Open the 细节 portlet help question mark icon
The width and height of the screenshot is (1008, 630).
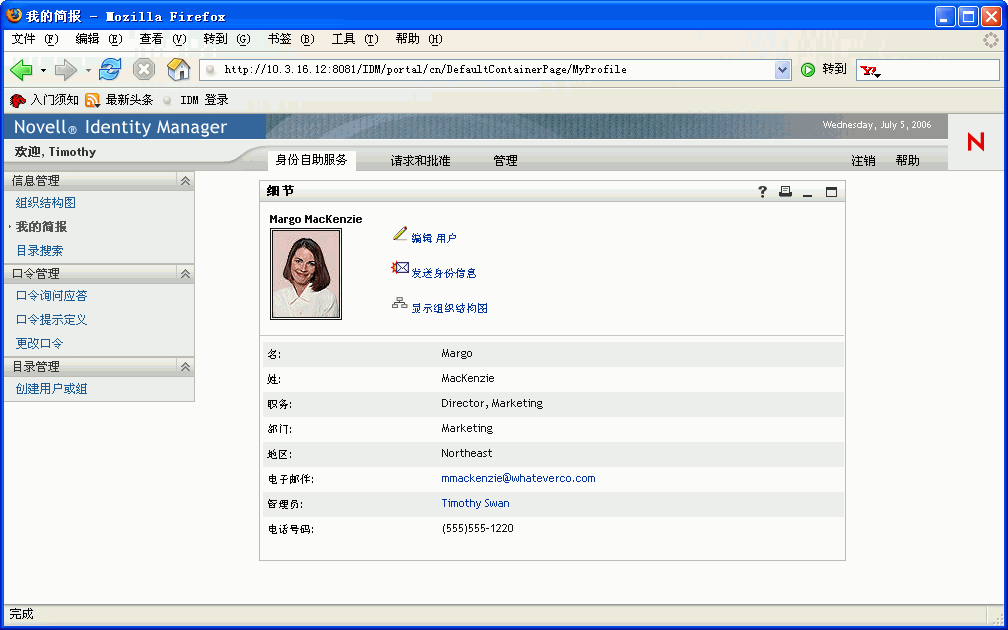[x=761, y=191]
